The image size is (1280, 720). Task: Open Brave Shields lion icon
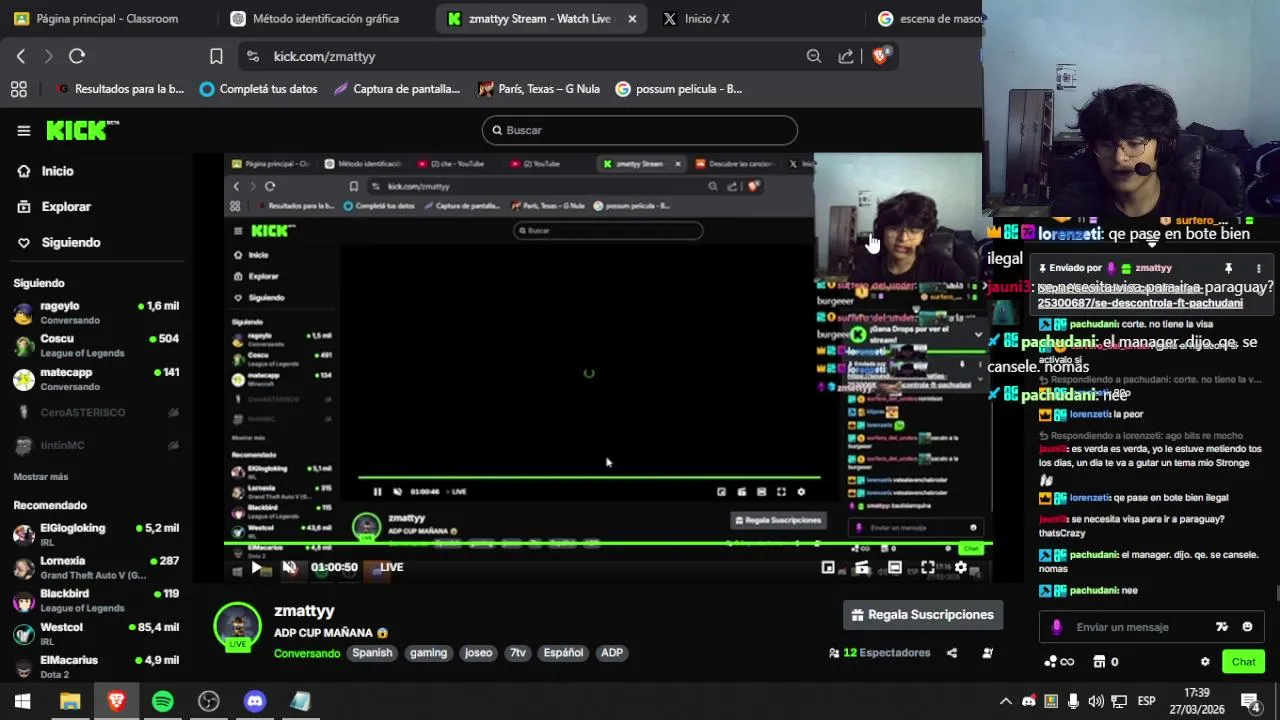(880, 56)
